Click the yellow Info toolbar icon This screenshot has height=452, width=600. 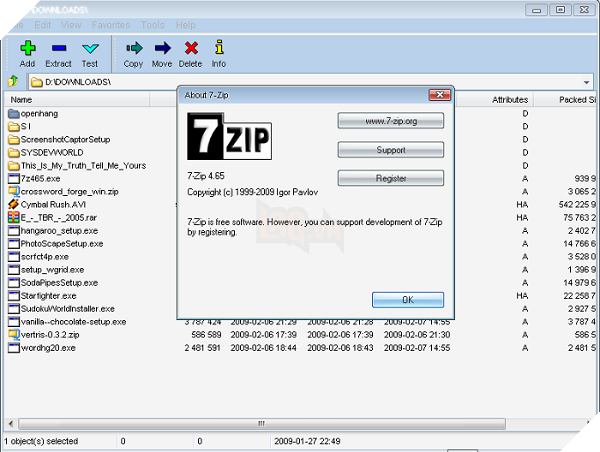(x=219, y=48)
